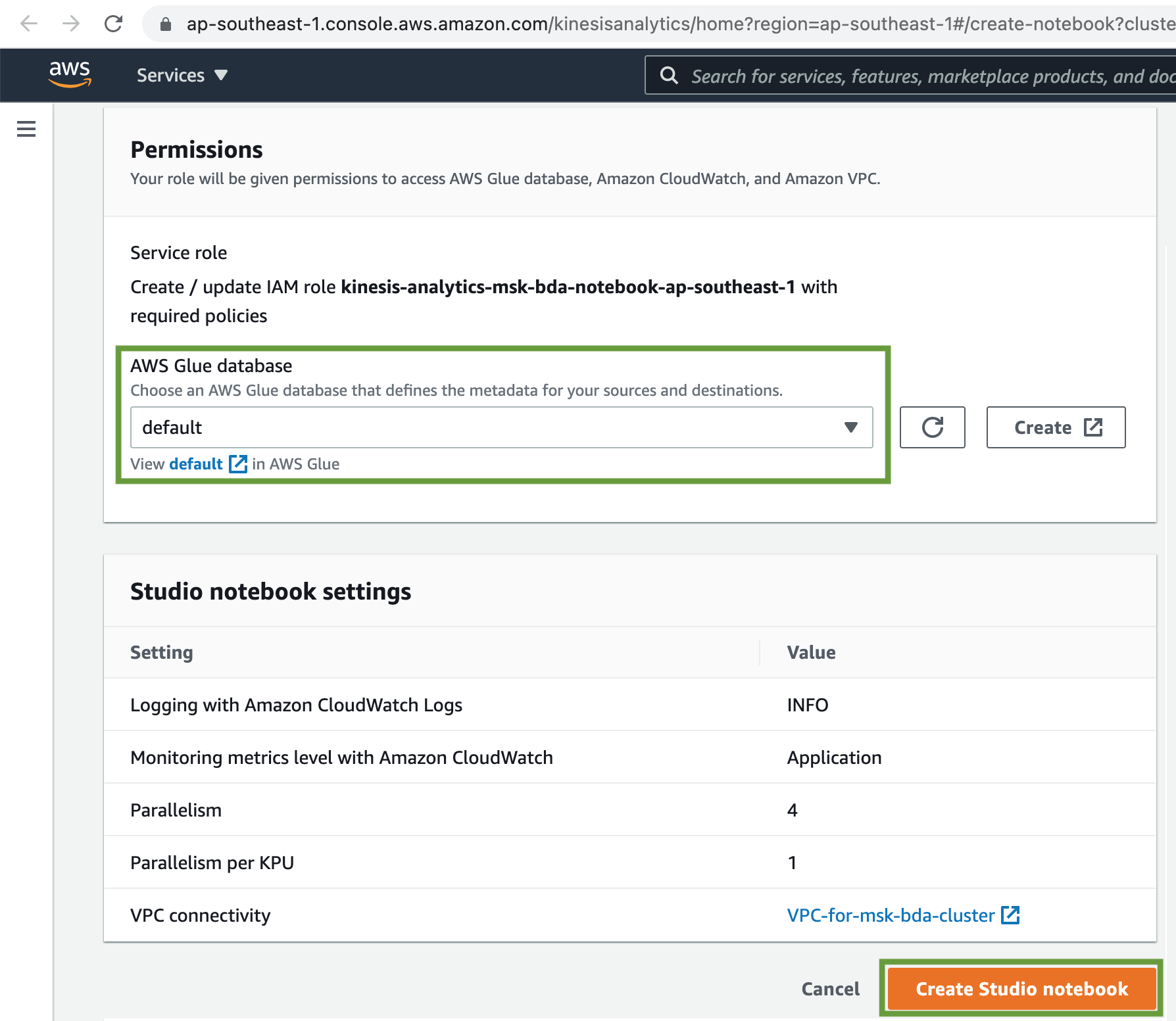Screen dimensions: 1176x1021
Task: Select the Application monitoring value
Action: (834, 757)
